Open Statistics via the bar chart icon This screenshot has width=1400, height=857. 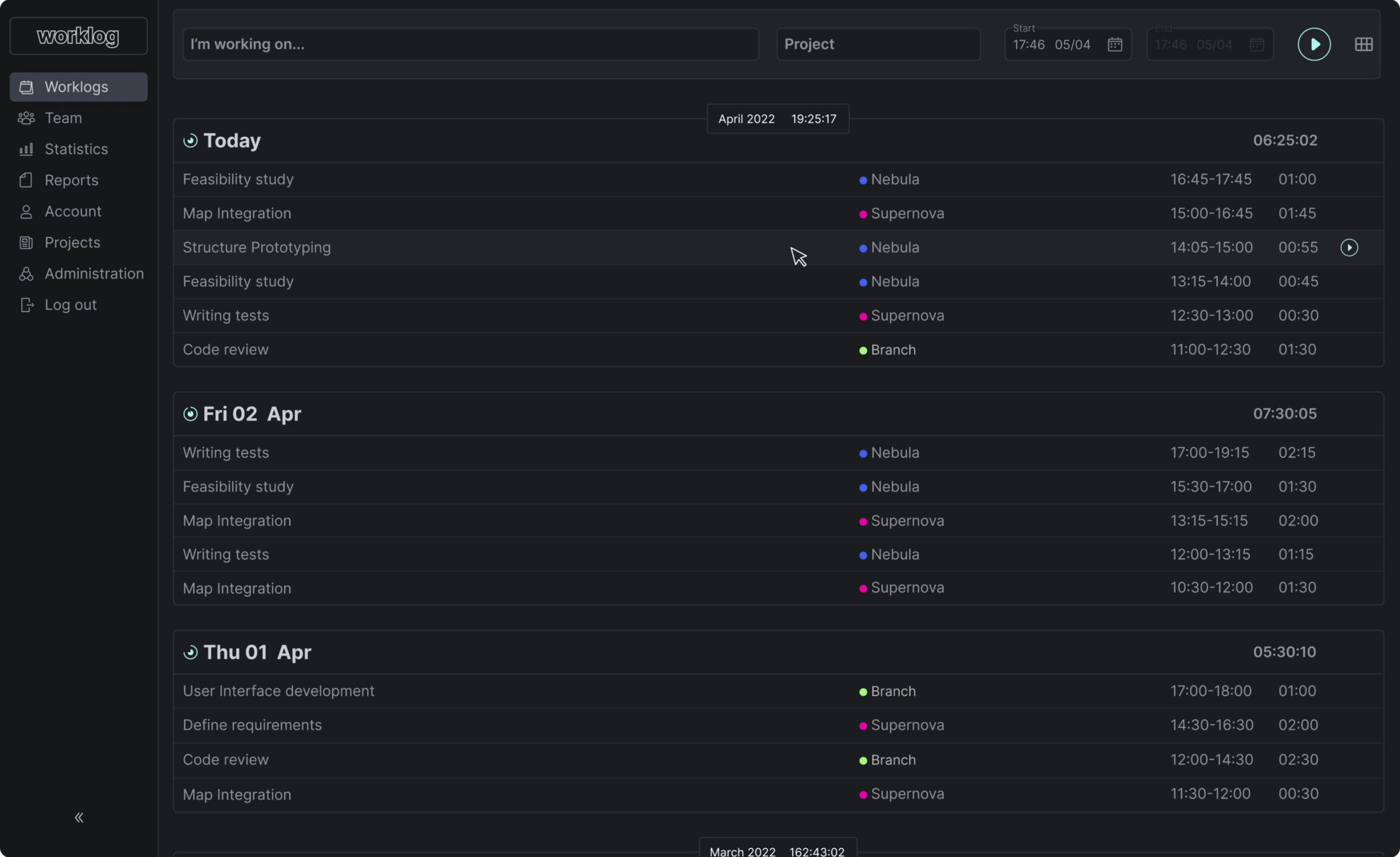26,149
